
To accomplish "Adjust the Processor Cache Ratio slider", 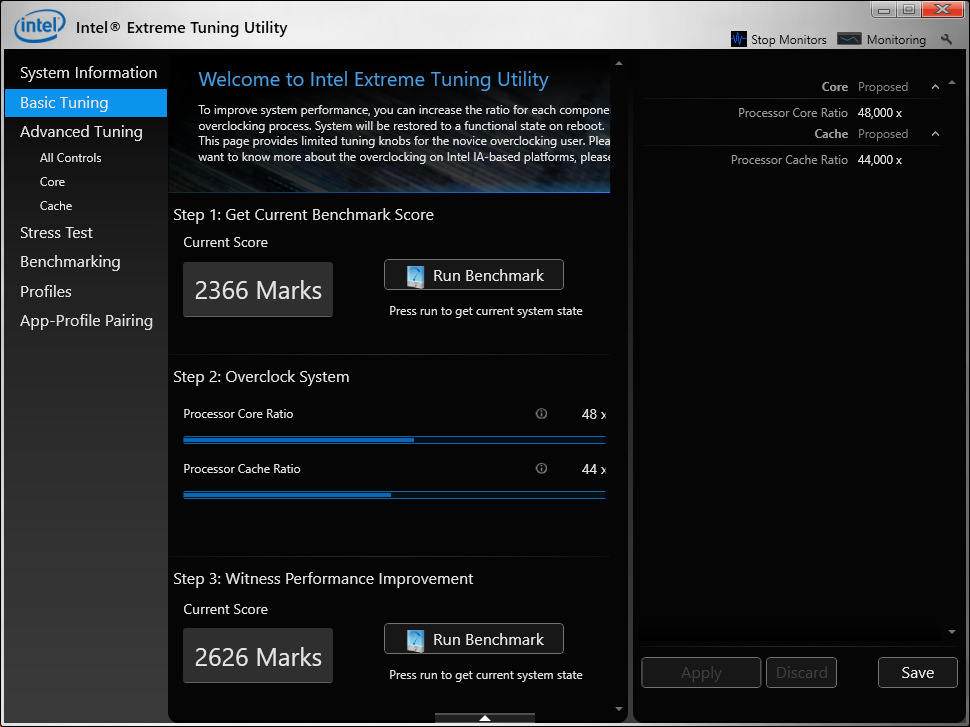I will point(394,495).
